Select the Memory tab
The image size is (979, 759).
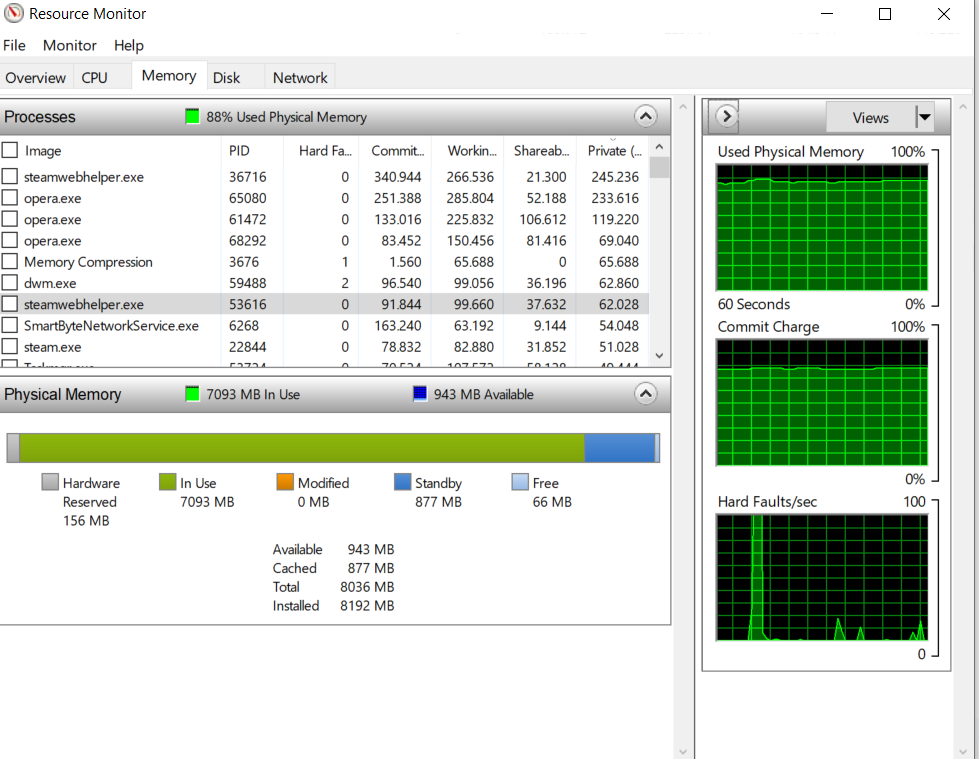click(x=169, y=76)
